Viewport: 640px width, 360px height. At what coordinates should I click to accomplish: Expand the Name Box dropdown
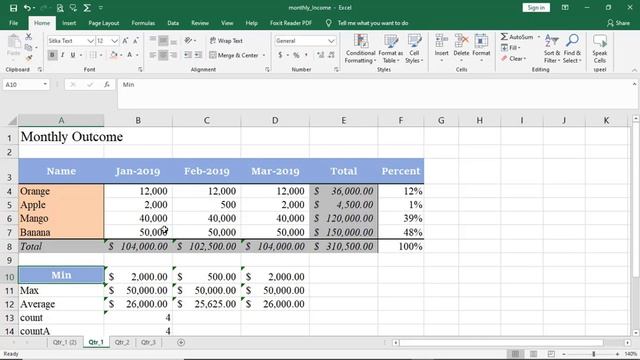[x=45, y=84]
